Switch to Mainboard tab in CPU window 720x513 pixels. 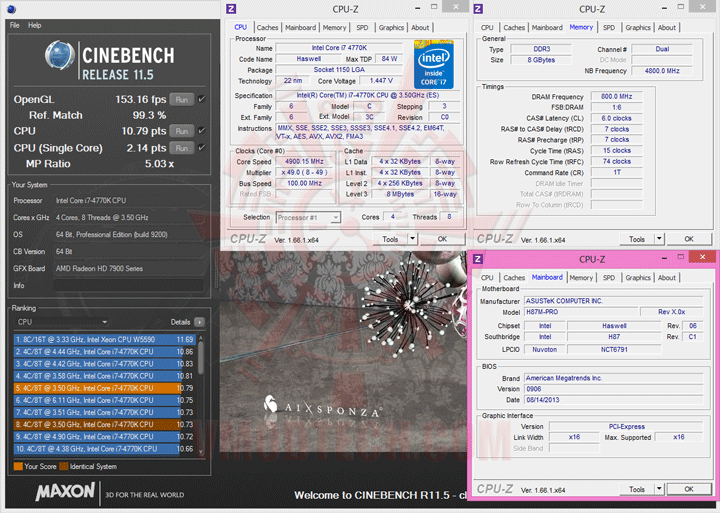click(x=300, y=28)
